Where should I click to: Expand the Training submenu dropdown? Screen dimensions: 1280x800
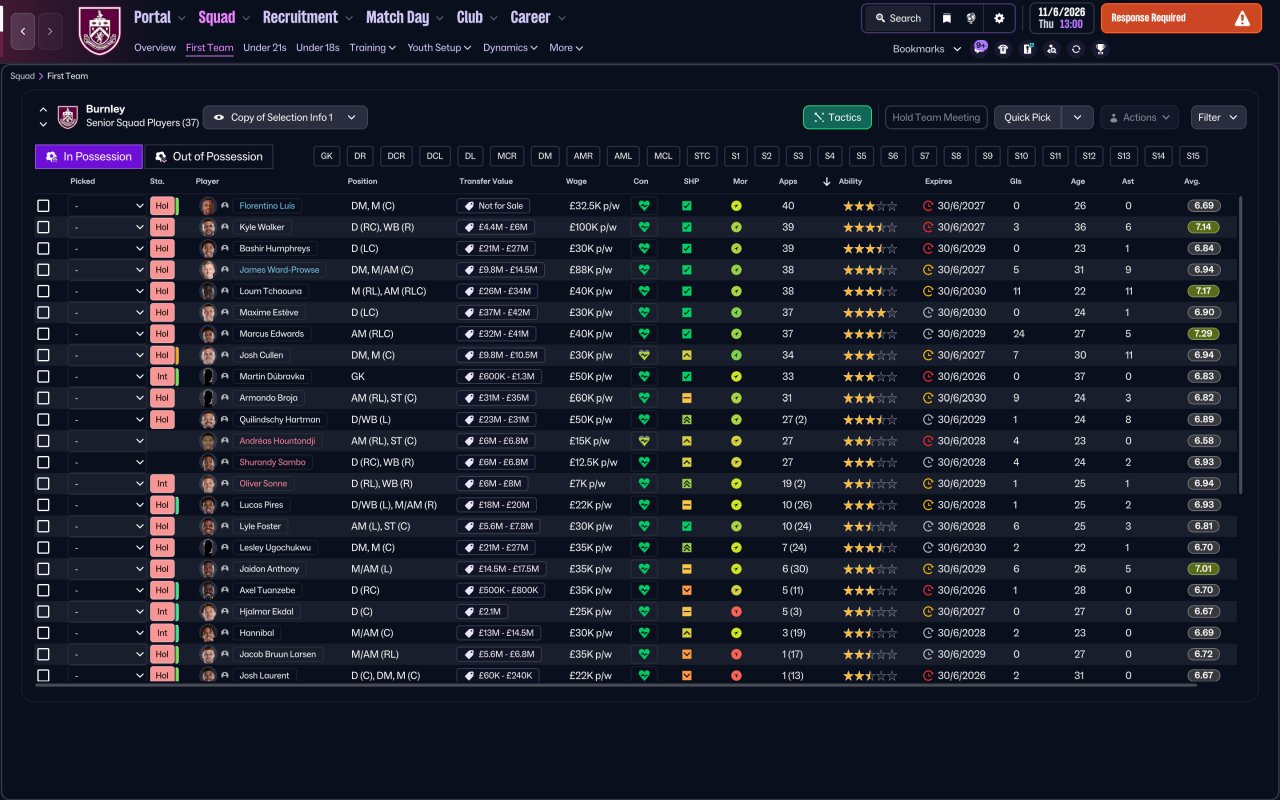pos(372,47)
